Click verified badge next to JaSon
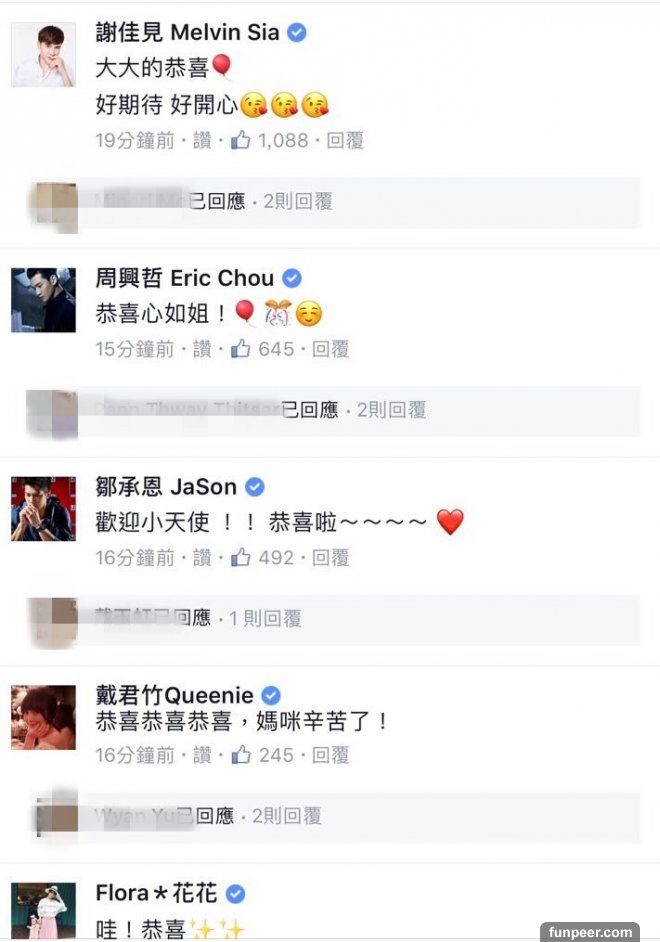This screenshot has height=942, width=660. click(255, 487)
